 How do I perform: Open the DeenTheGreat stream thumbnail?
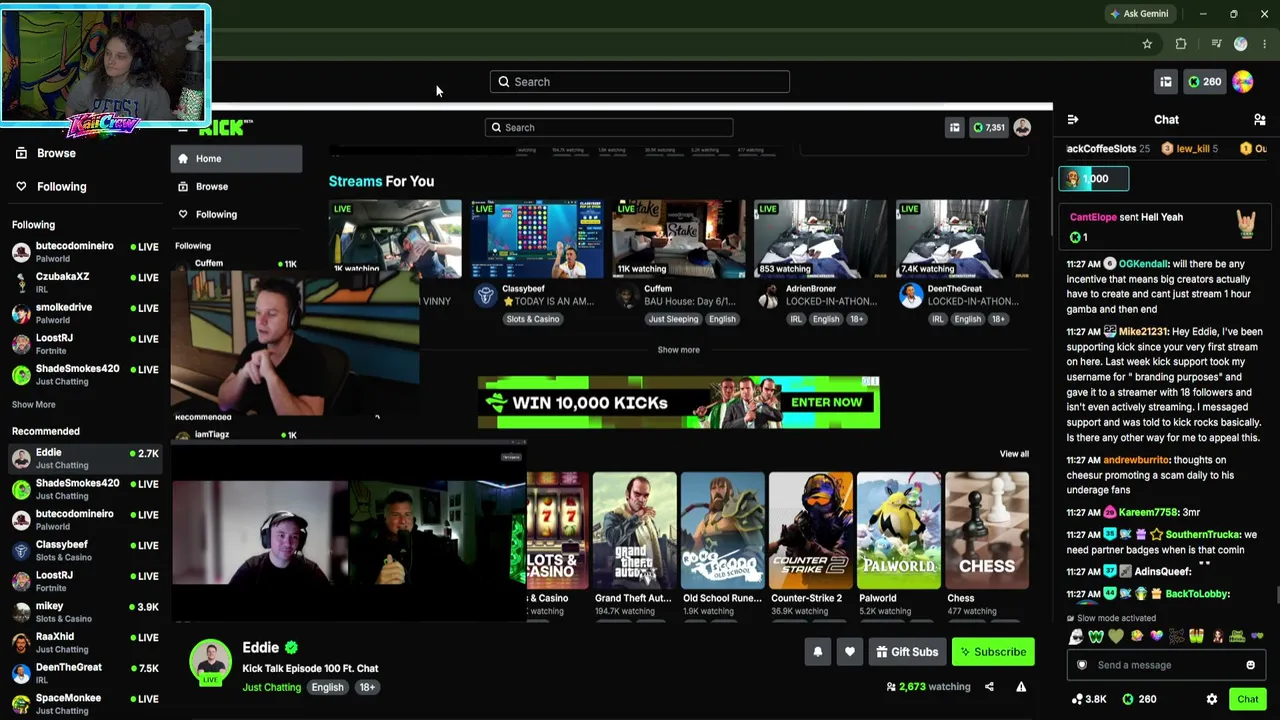coord(963,239)
